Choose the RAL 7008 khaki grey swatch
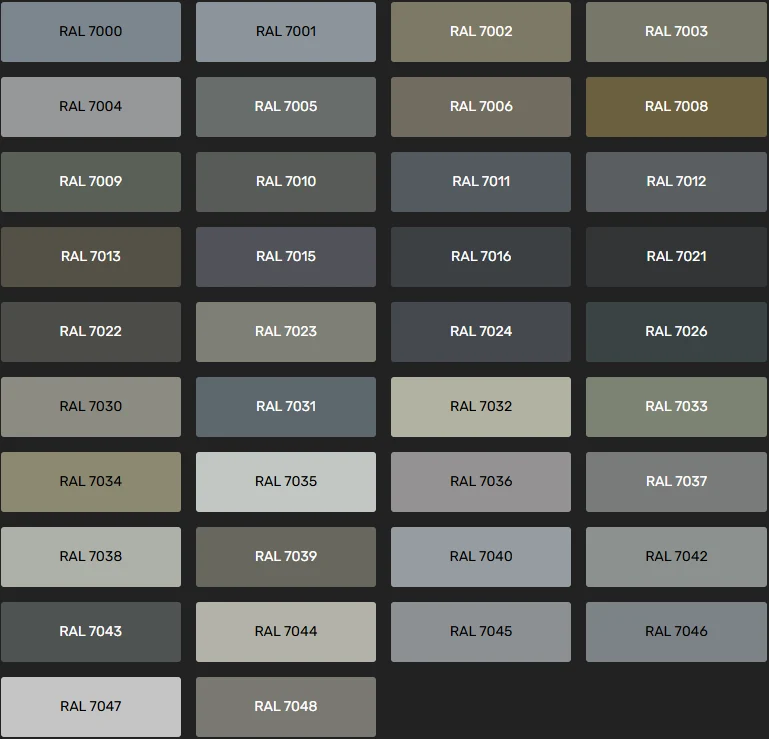The image size is (769, 739). pyautogui.click(x=676, y=107)
